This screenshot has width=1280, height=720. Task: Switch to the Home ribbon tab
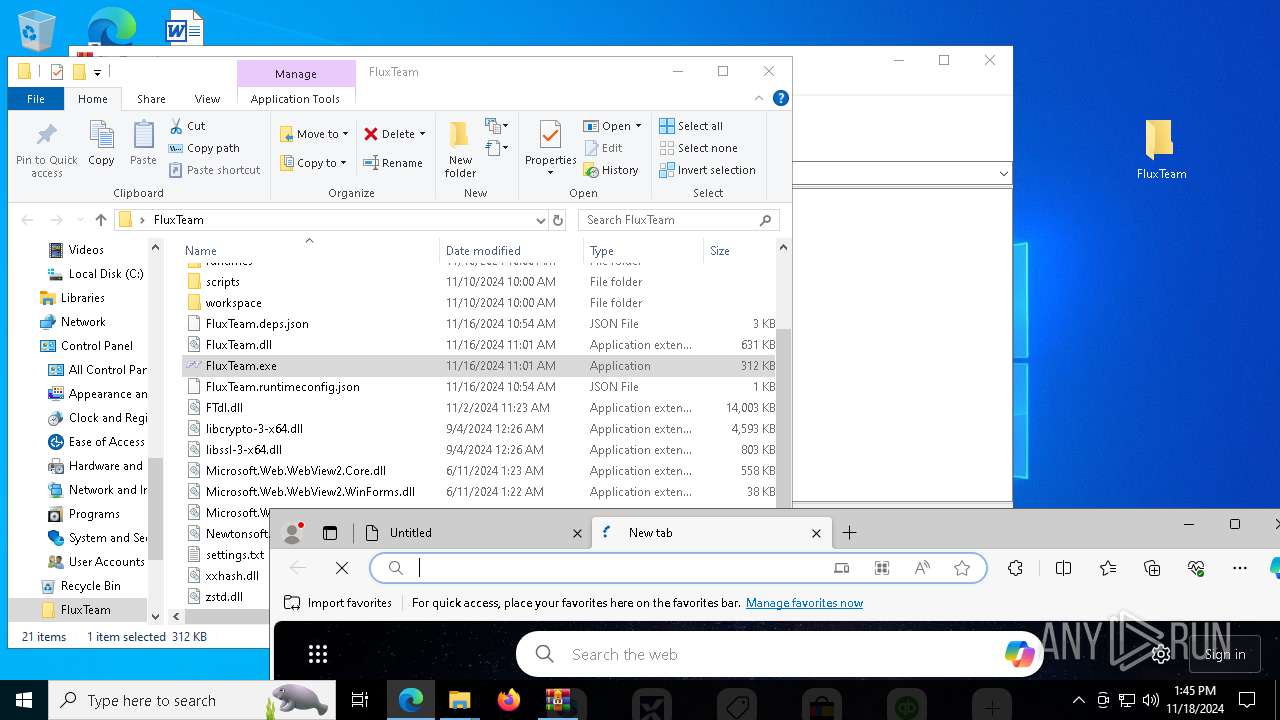tap(93, 99)
